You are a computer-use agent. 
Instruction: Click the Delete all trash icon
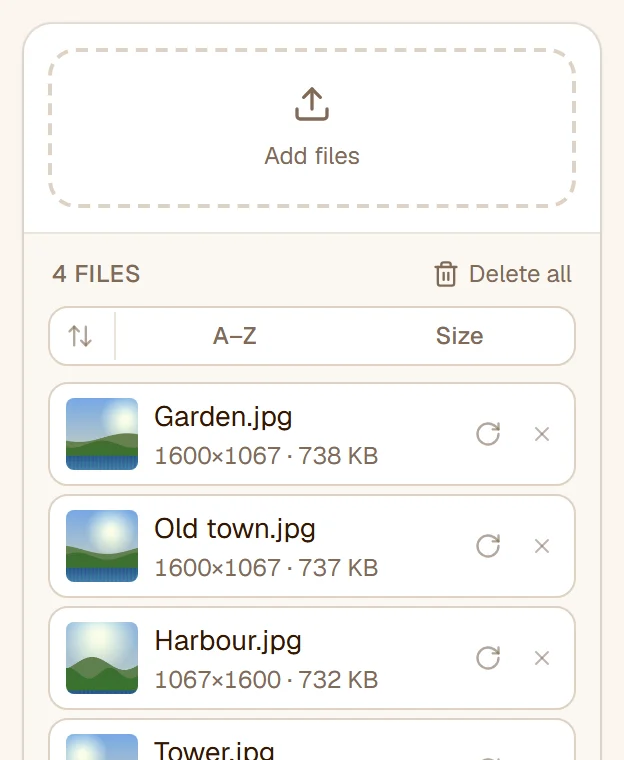(x=445, y=274)
